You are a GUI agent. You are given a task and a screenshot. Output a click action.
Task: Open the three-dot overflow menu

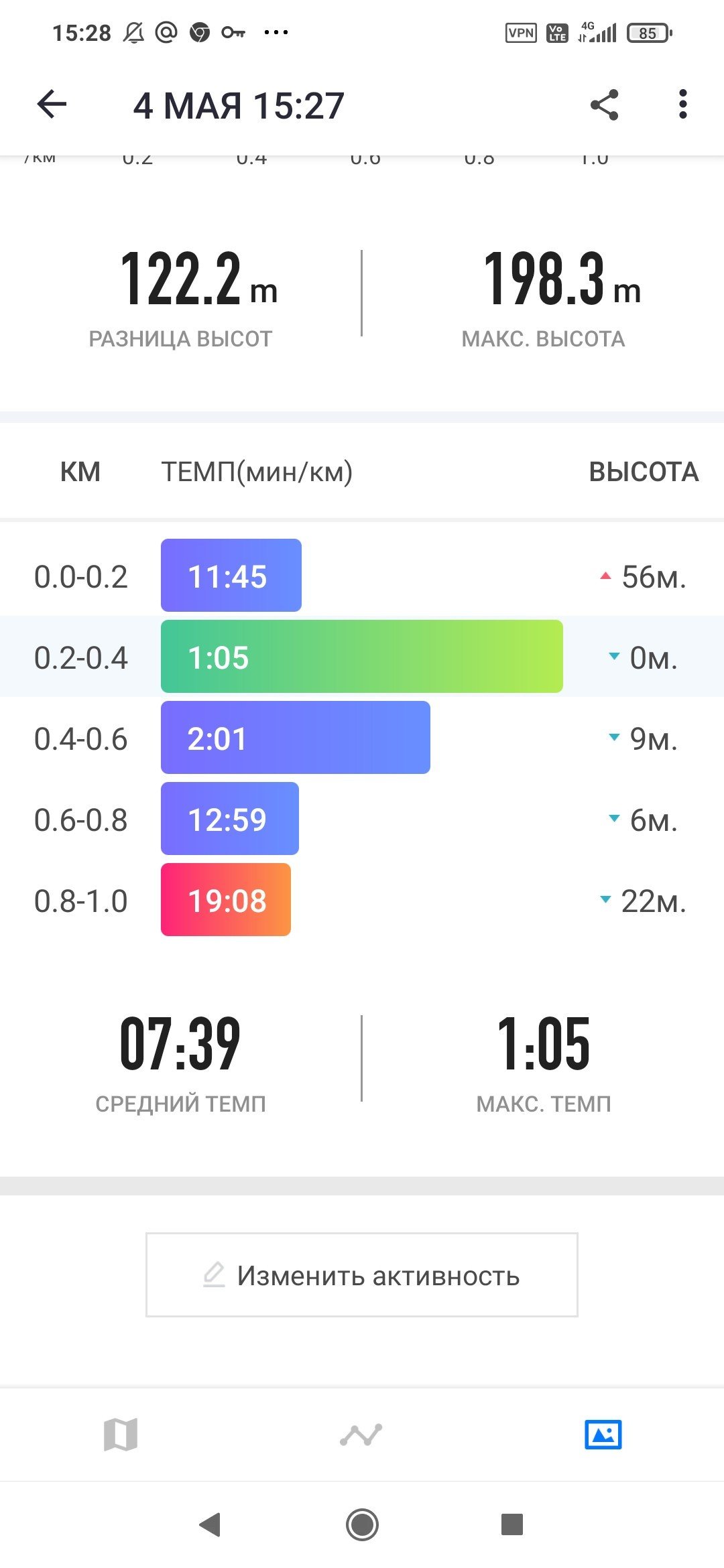[x=682, y=105]
